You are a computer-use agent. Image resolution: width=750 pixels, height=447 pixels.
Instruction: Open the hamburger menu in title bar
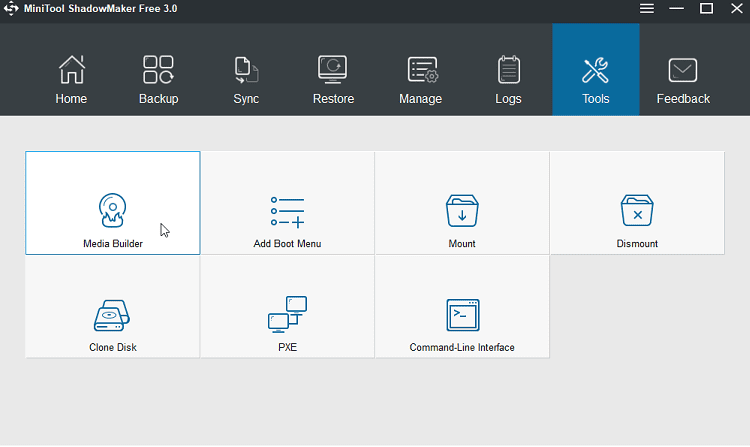tap(647, 9)
